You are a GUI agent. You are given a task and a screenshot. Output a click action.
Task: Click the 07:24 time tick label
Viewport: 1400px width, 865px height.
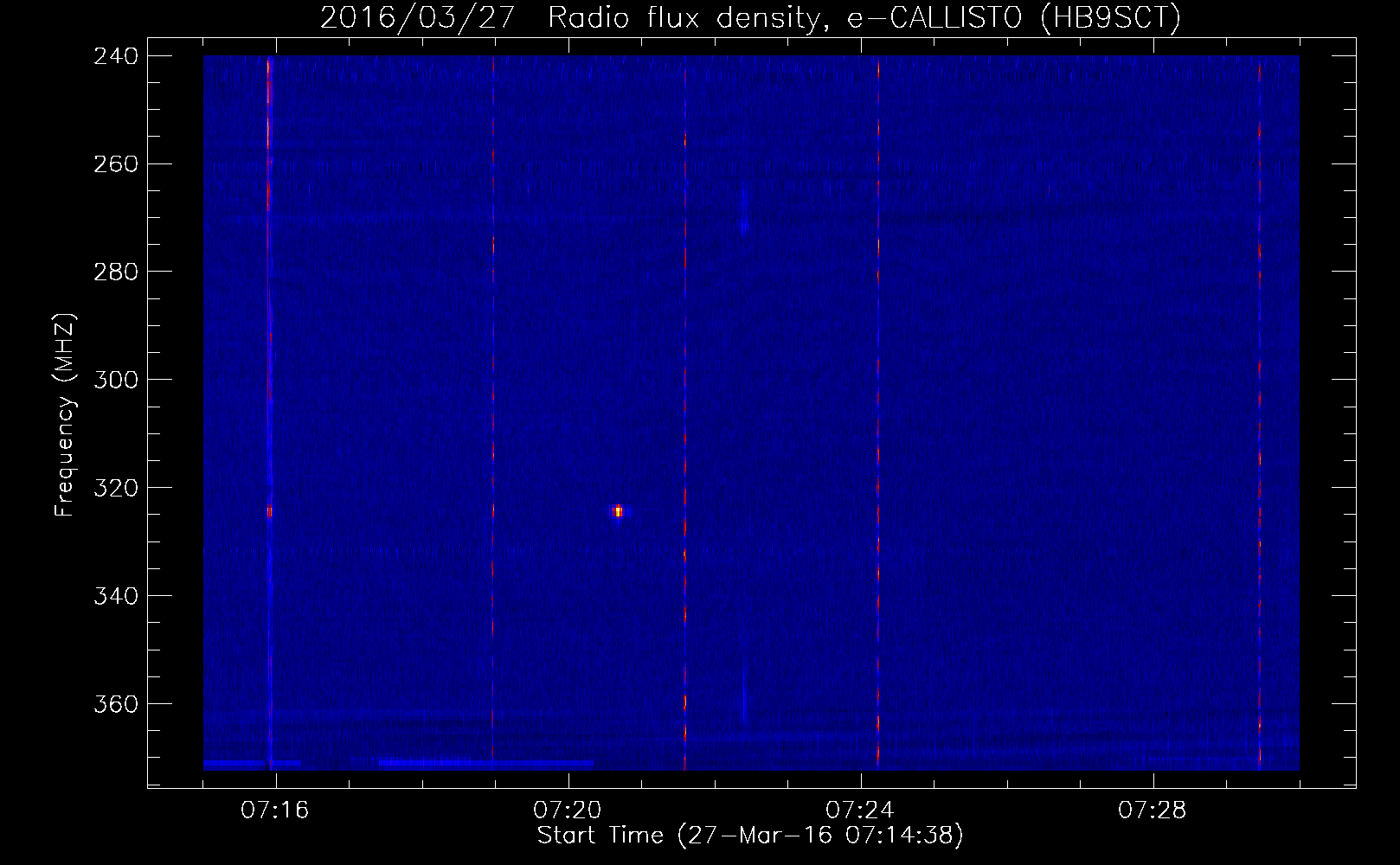pos(860,811)
